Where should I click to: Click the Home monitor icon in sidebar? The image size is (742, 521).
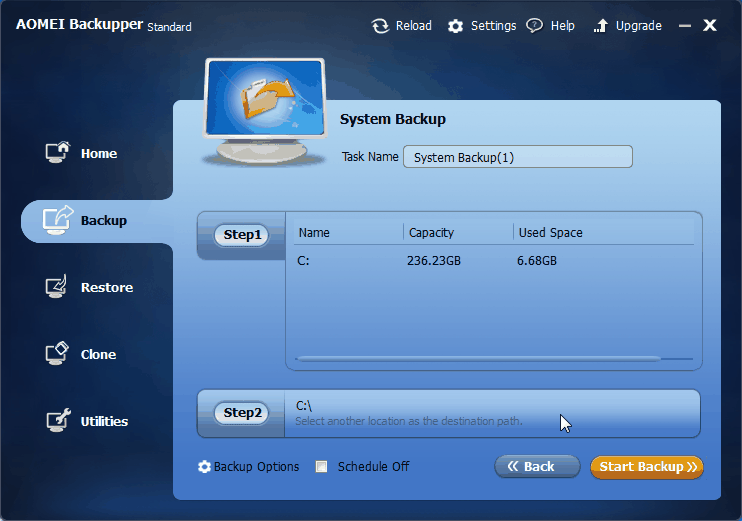(57, 152)
